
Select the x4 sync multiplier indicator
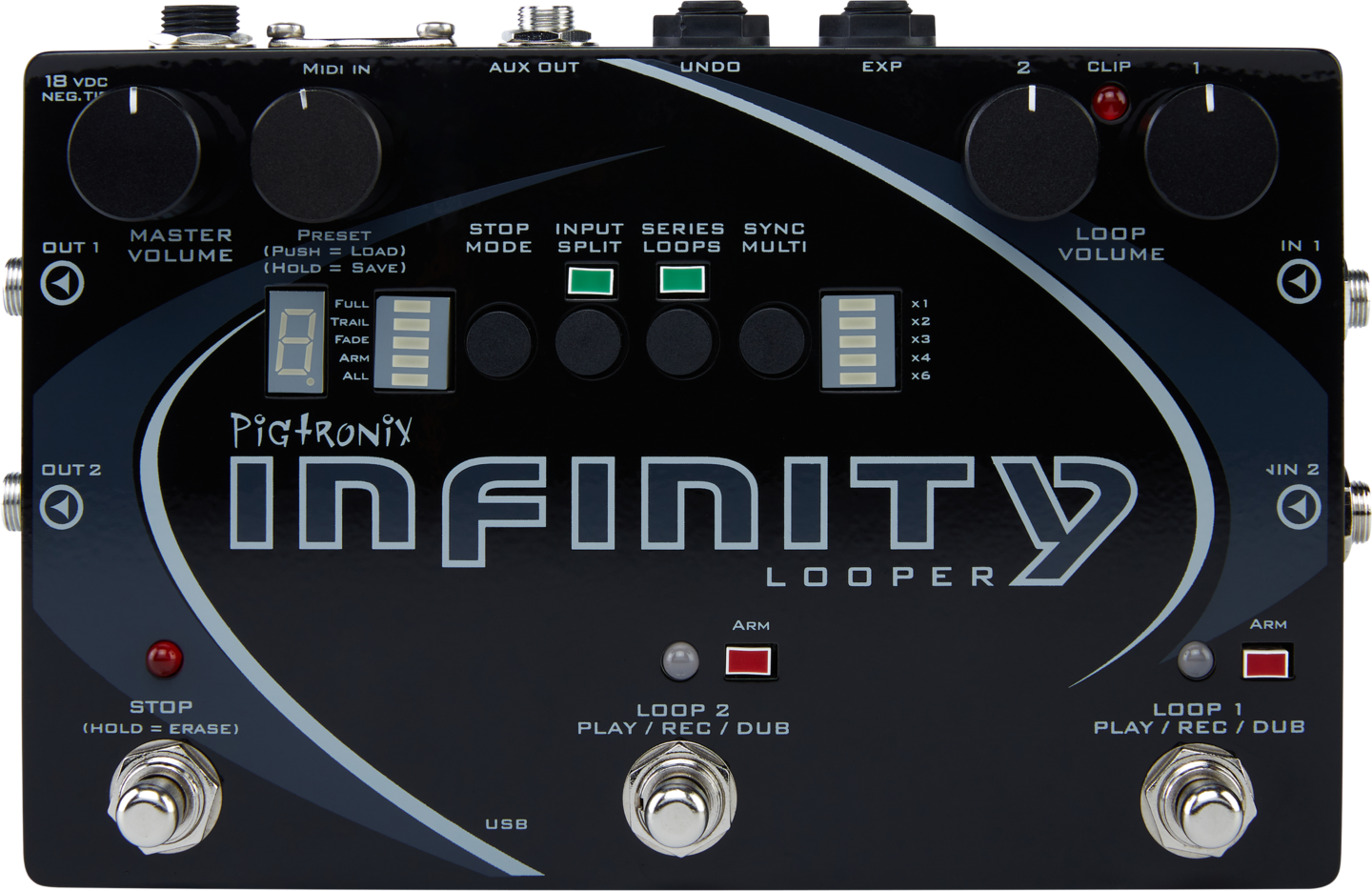pyautogui.click(x=857, y=360)
